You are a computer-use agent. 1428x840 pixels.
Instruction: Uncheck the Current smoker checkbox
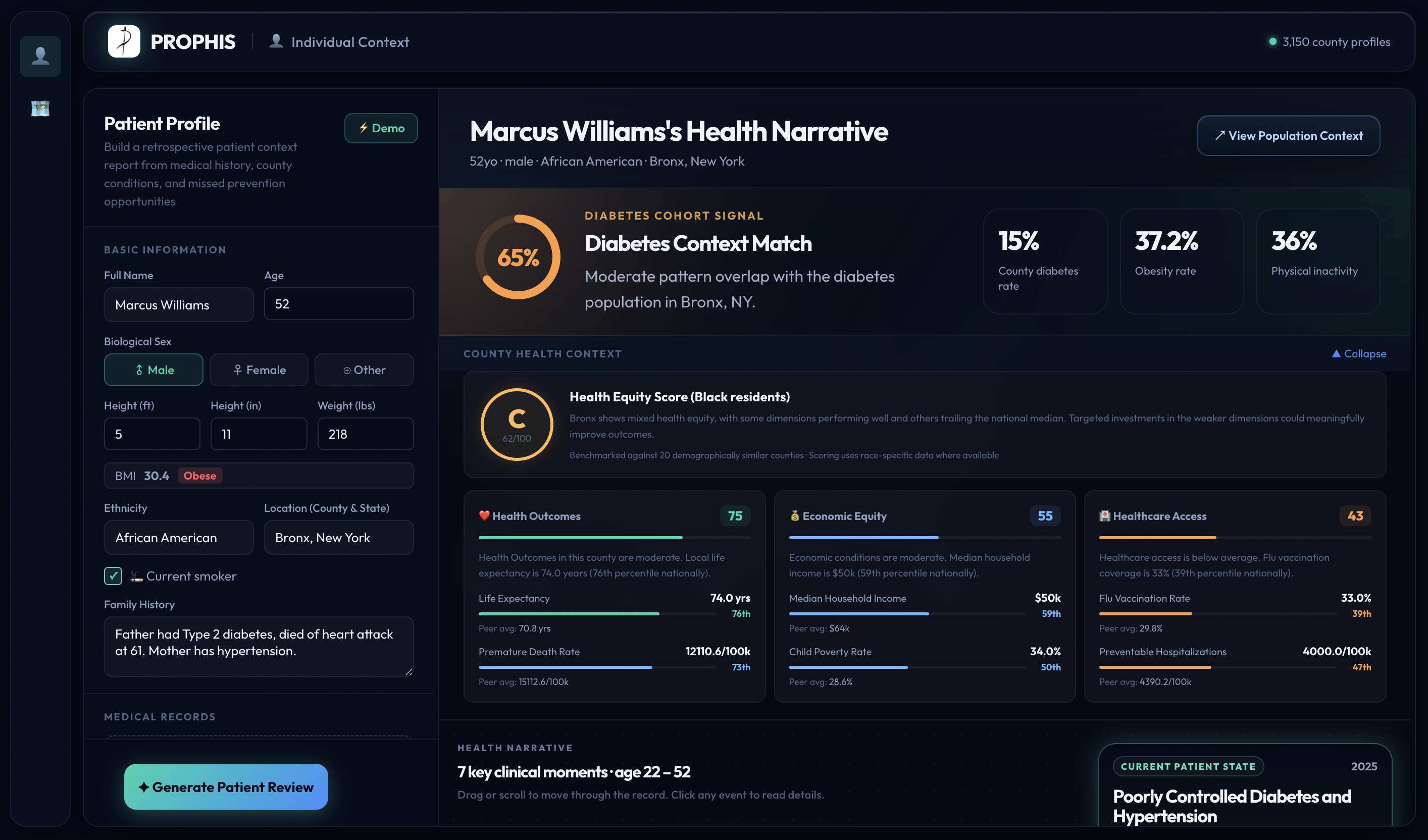click(x=113, y=576)
